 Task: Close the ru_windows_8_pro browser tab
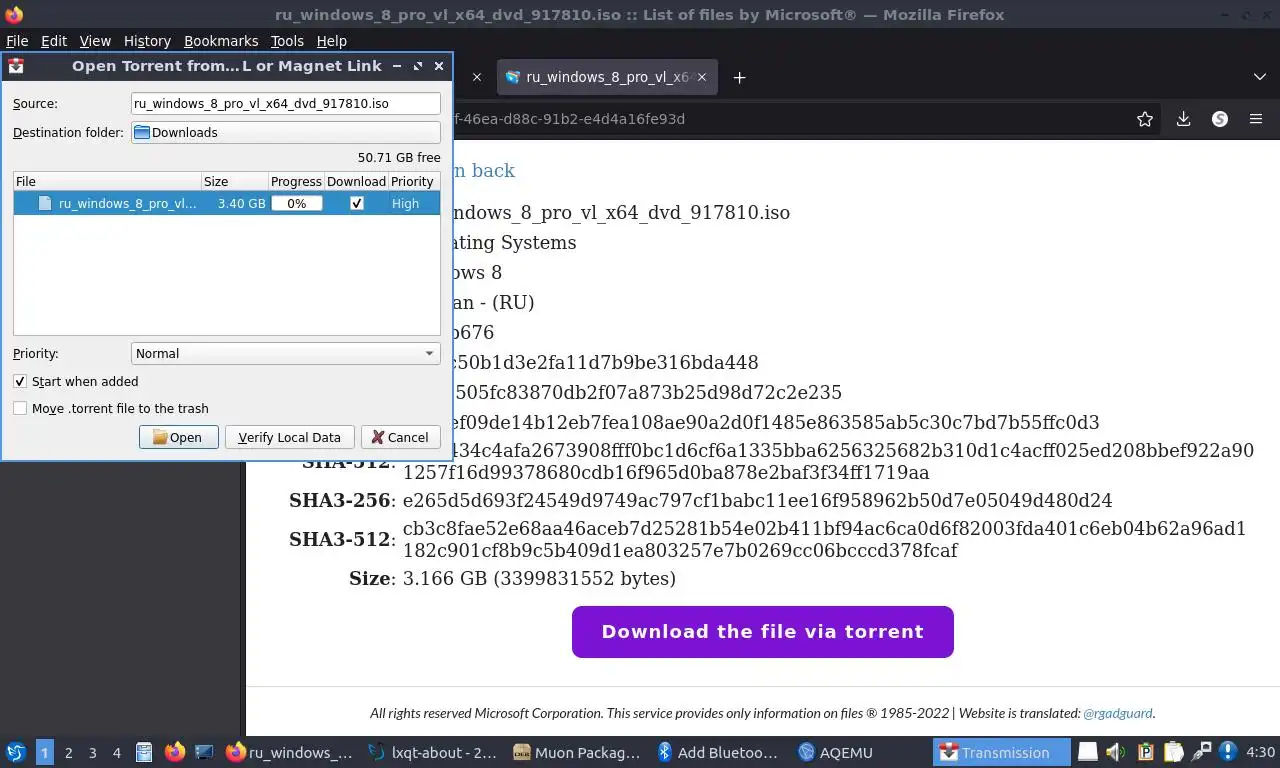(x=702, y=77)
